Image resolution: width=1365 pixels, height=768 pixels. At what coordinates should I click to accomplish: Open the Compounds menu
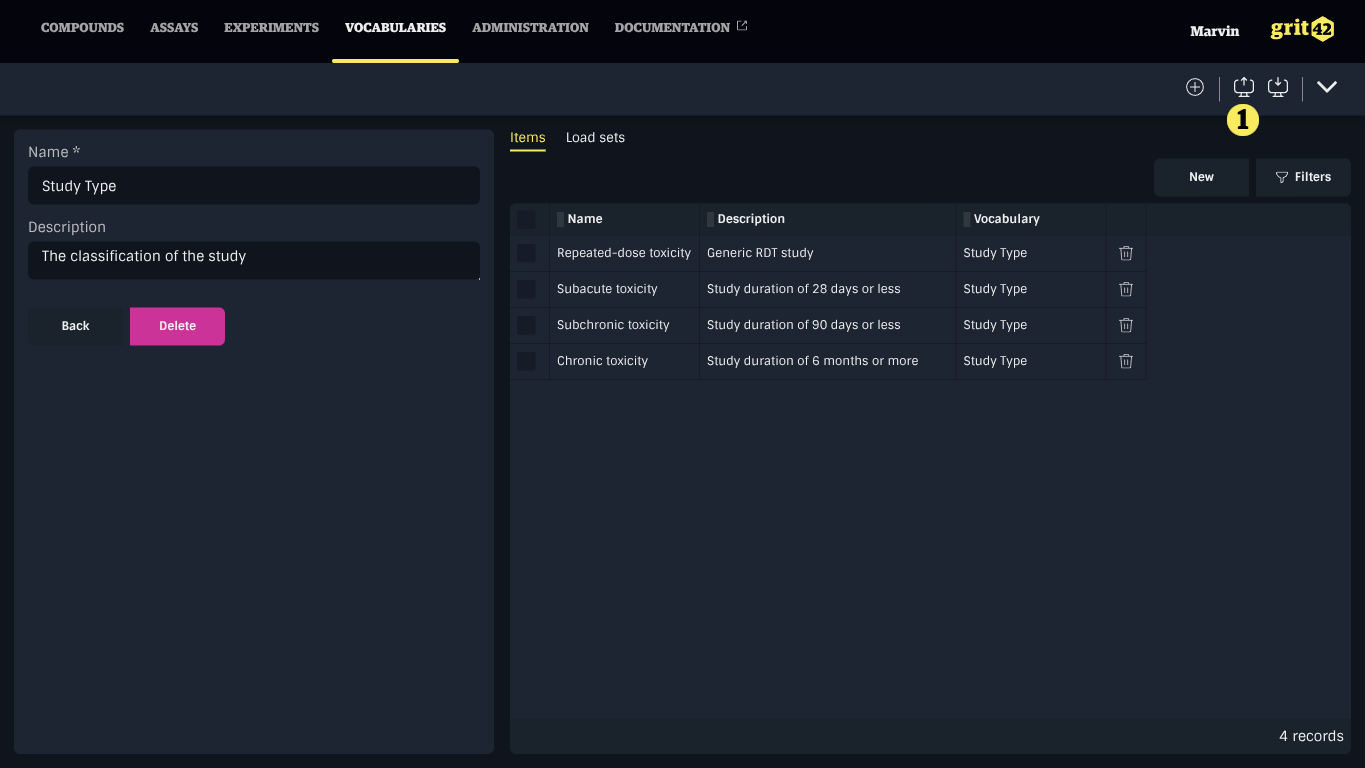click(x=82, y=28)
